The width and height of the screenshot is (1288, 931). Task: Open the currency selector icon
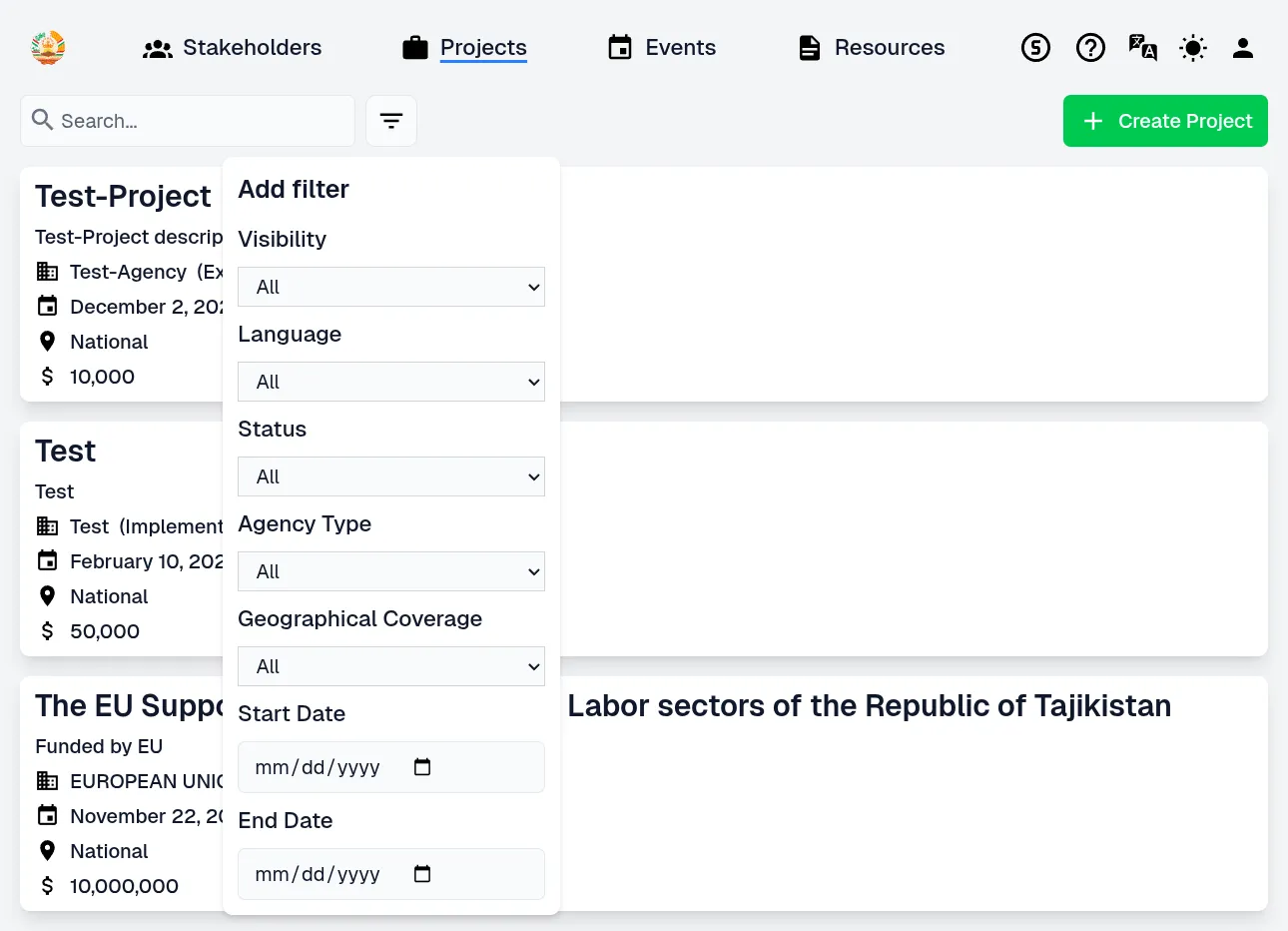[x=1035, y=47]
